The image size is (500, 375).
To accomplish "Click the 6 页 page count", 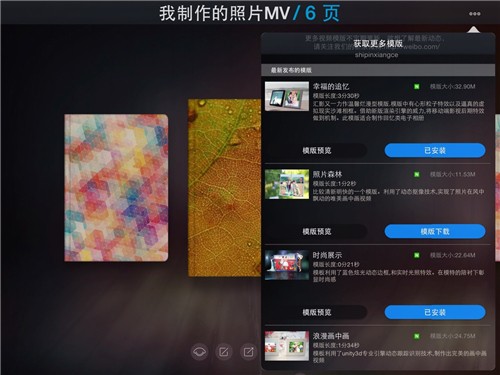I will tap(322, 14).
